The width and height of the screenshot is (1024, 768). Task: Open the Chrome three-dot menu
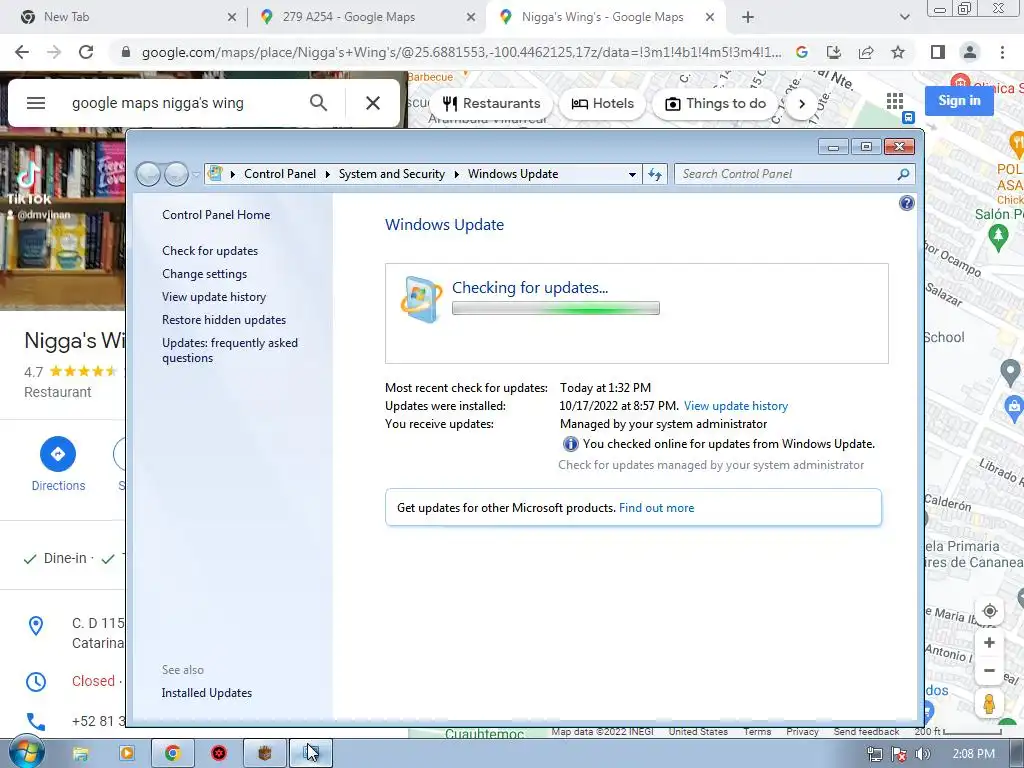pos(1002,52)
